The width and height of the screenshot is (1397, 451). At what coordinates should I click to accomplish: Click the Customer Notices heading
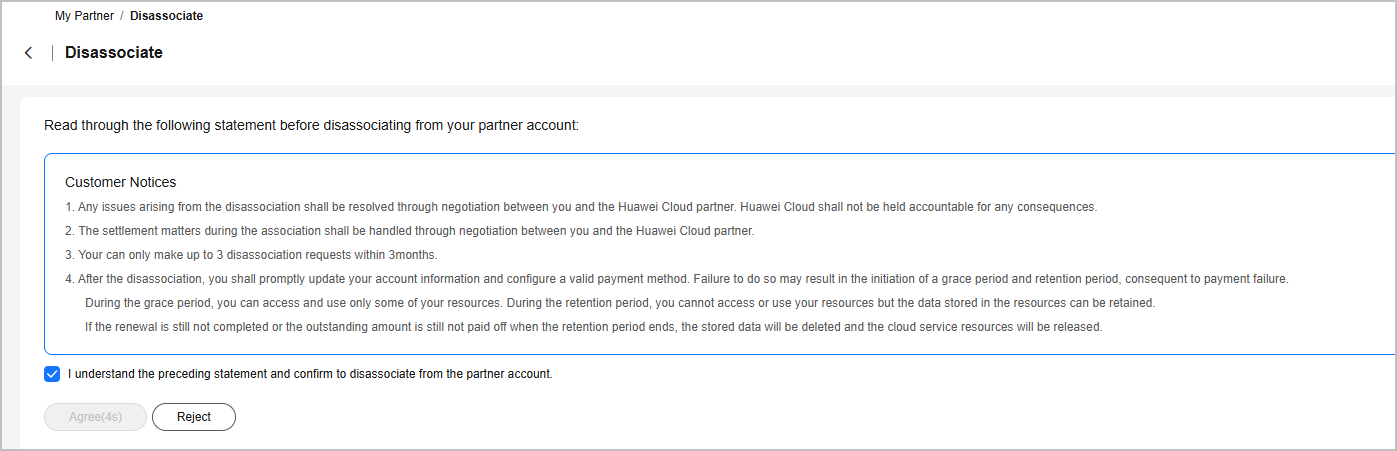120,182
